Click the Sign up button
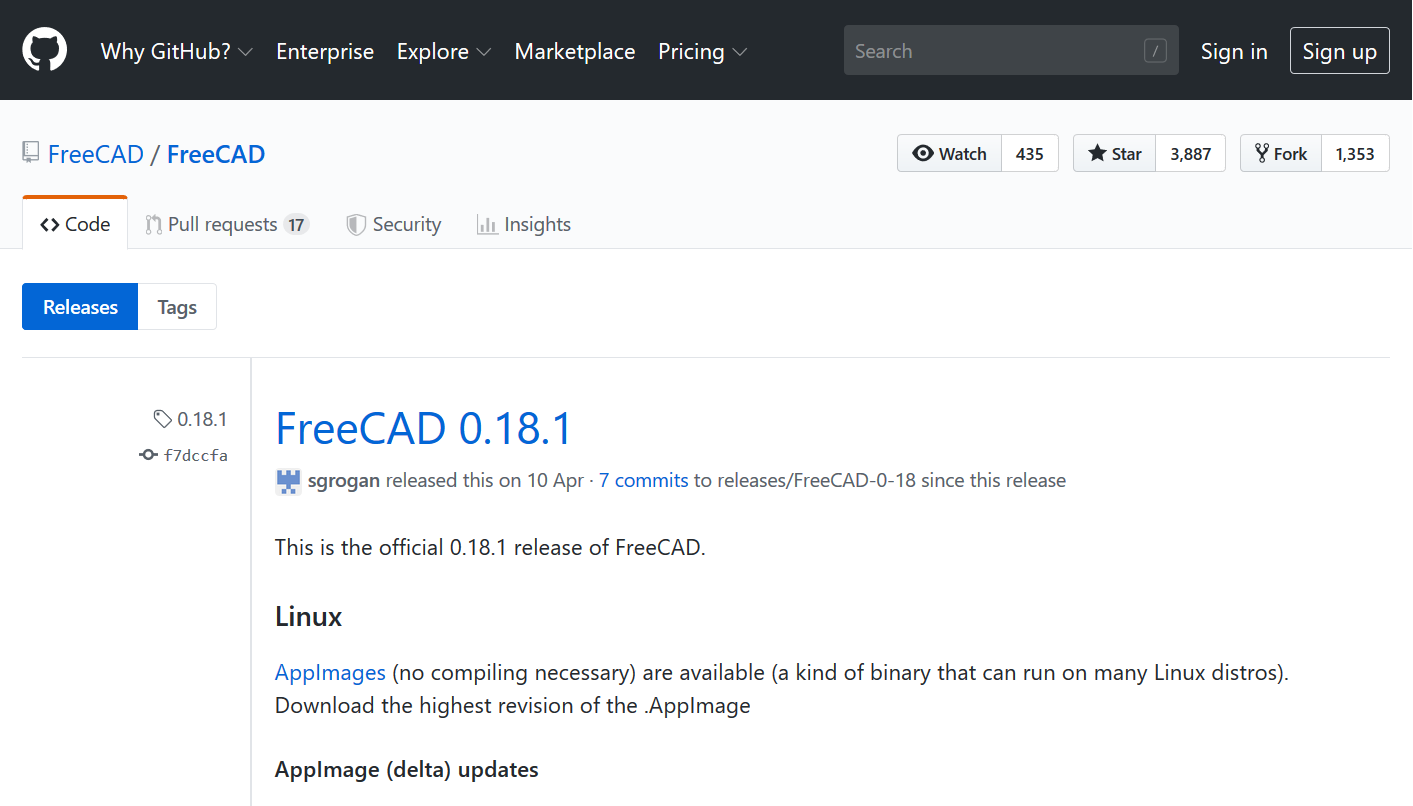1413x806 pixels. coord(1340,51)
